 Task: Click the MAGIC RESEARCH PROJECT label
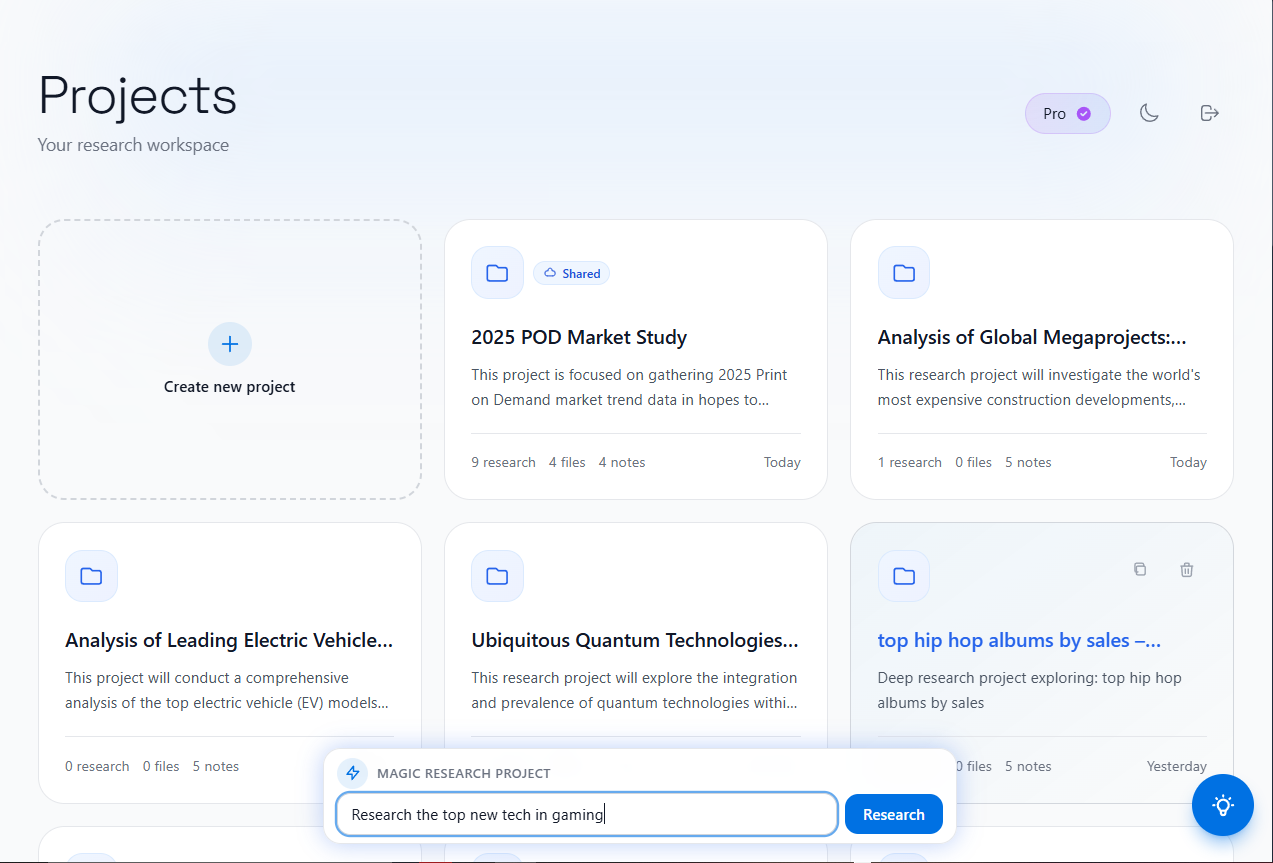[x=464, y=773]
